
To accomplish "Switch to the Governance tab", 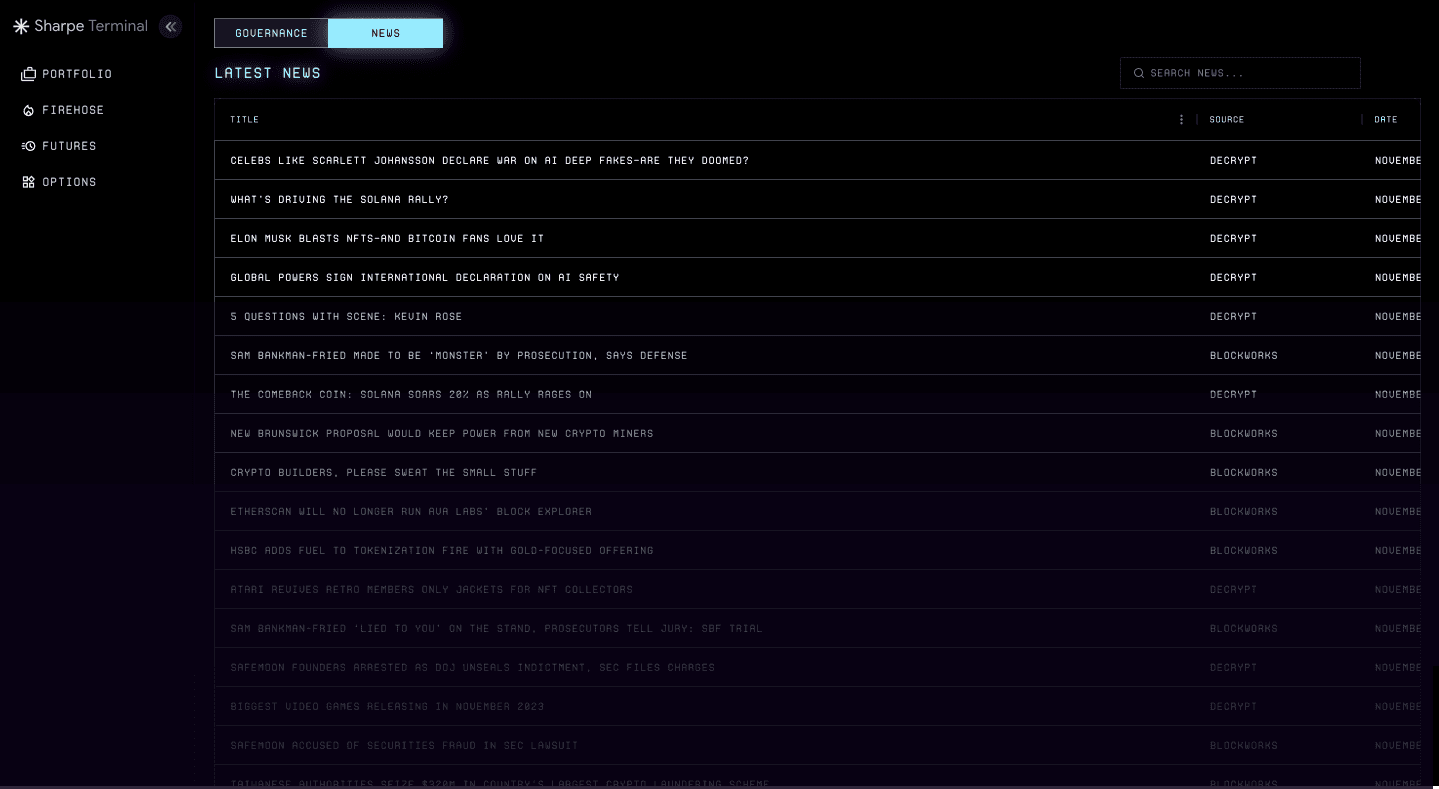I will [x=271, y=33].
